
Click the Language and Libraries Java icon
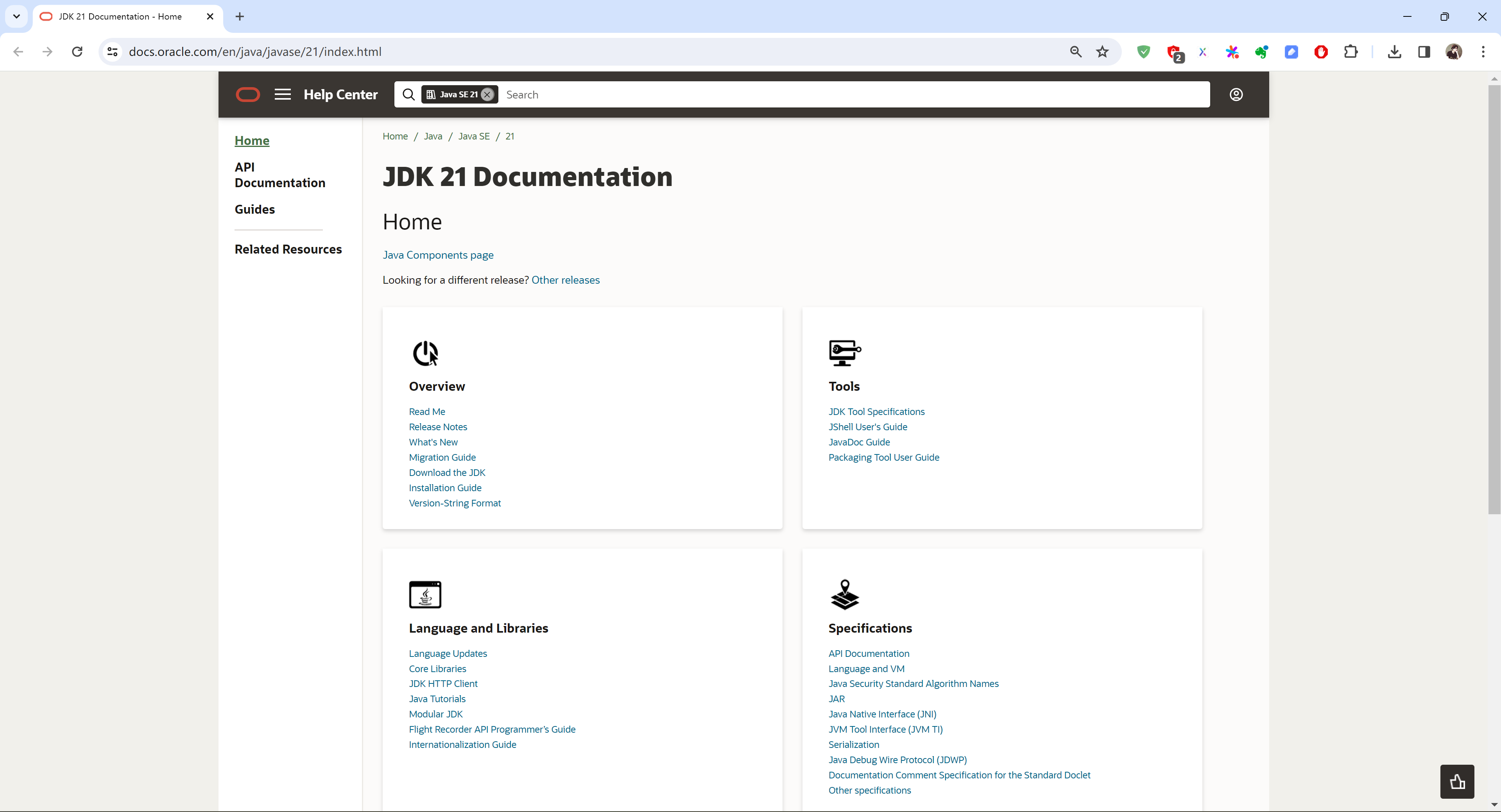[425, 595]
